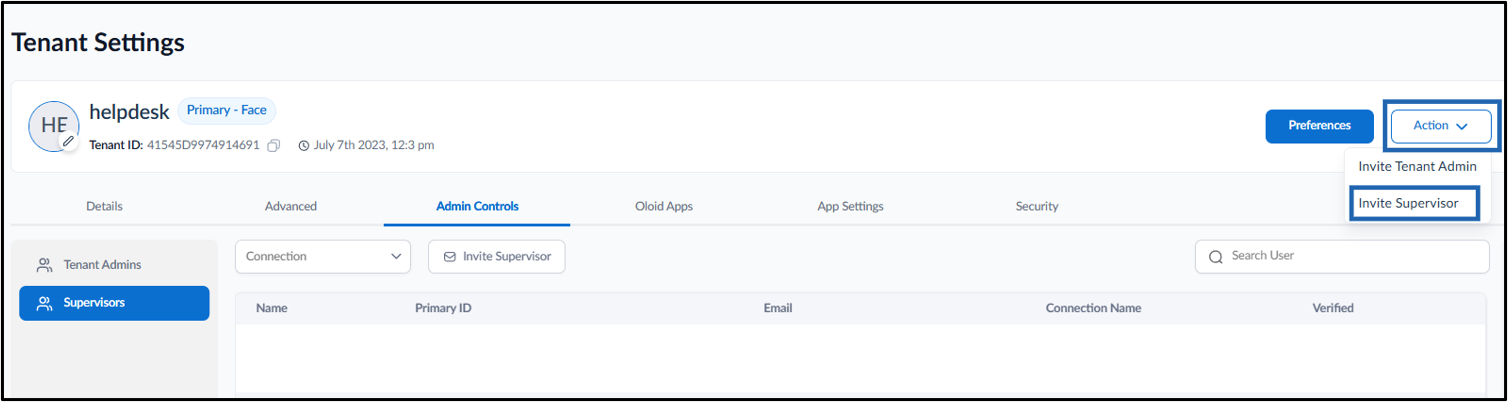Screen dimensions: 1508x402
Task: Click the people icon next to Supervisors
Action: point(44,303)
